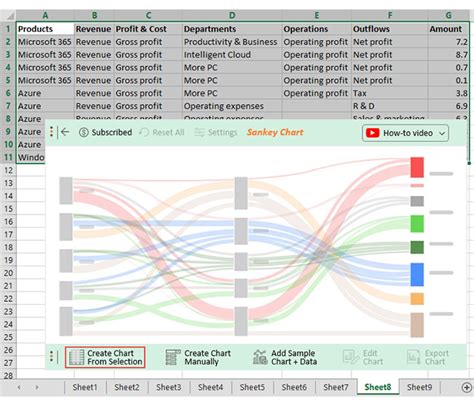Click the R & D cell
Image resolution: width=474 pixels, height=406 pixels.
[390, 106]
